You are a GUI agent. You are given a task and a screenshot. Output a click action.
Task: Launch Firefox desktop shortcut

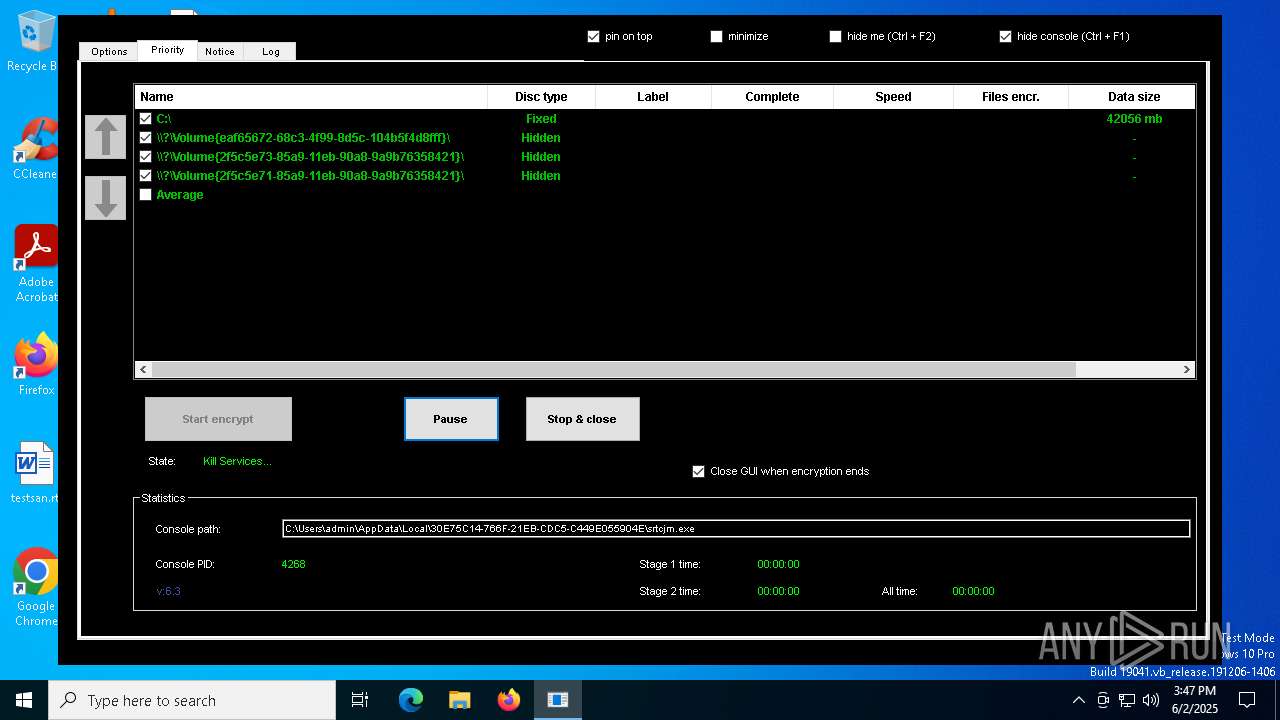(x=36, y=363)
